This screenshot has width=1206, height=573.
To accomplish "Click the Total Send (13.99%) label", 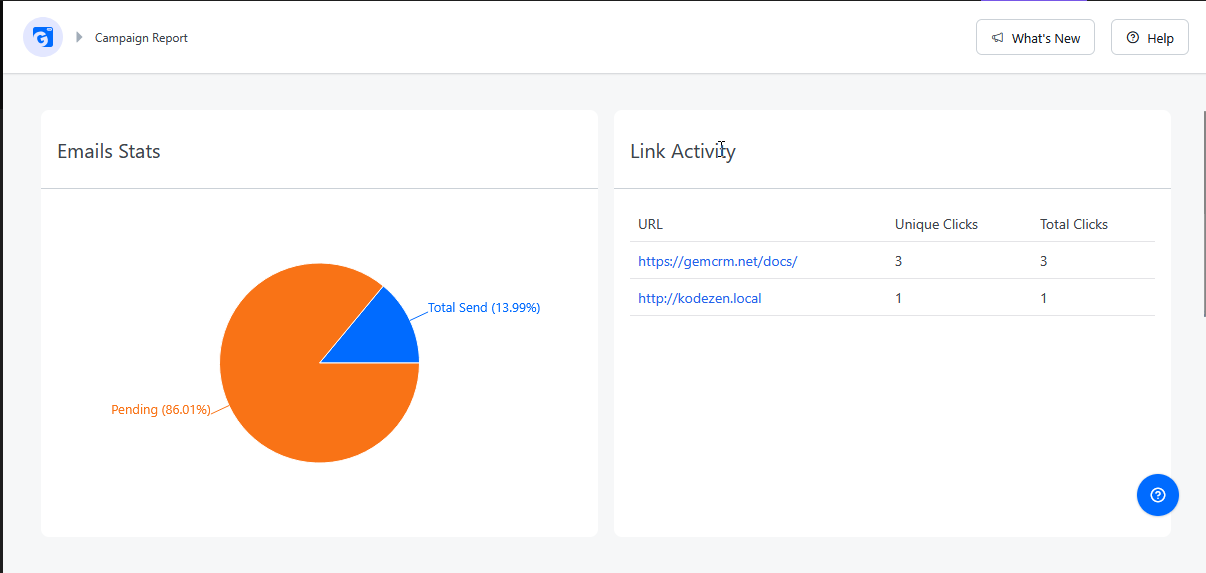I will (x=484, y=308).
